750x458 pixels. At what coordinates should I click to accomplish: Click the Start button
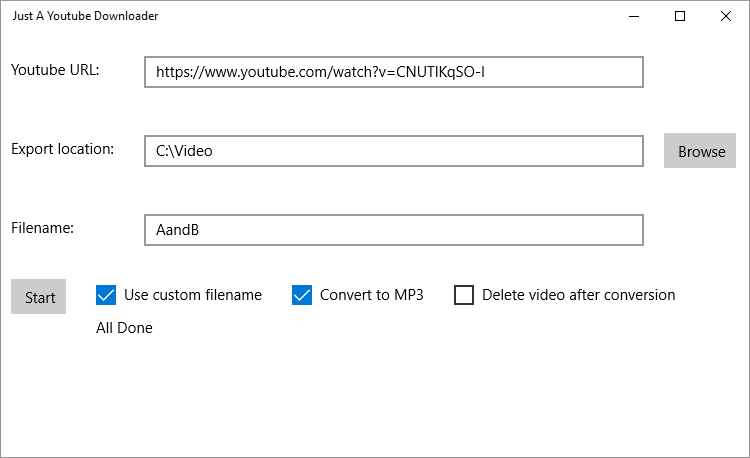(39, 297)
